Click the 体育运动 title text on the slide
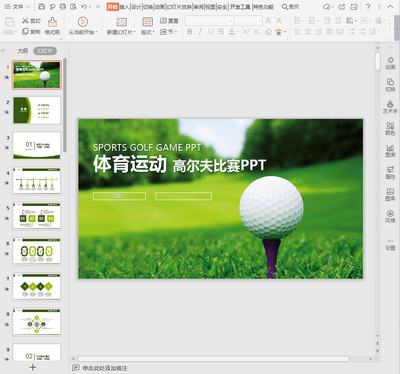400x374 pixels. click(x=130, y=164)
